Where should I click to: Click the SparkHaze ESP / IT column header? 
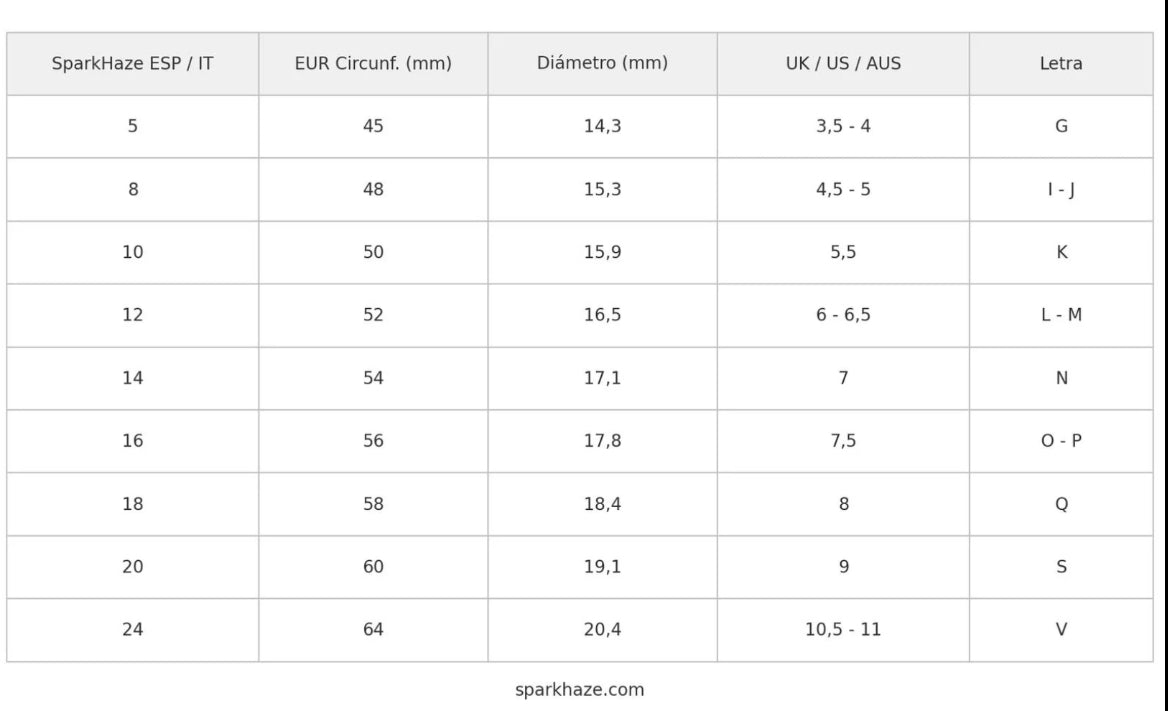pyautogui.click(x=133, y=63)
